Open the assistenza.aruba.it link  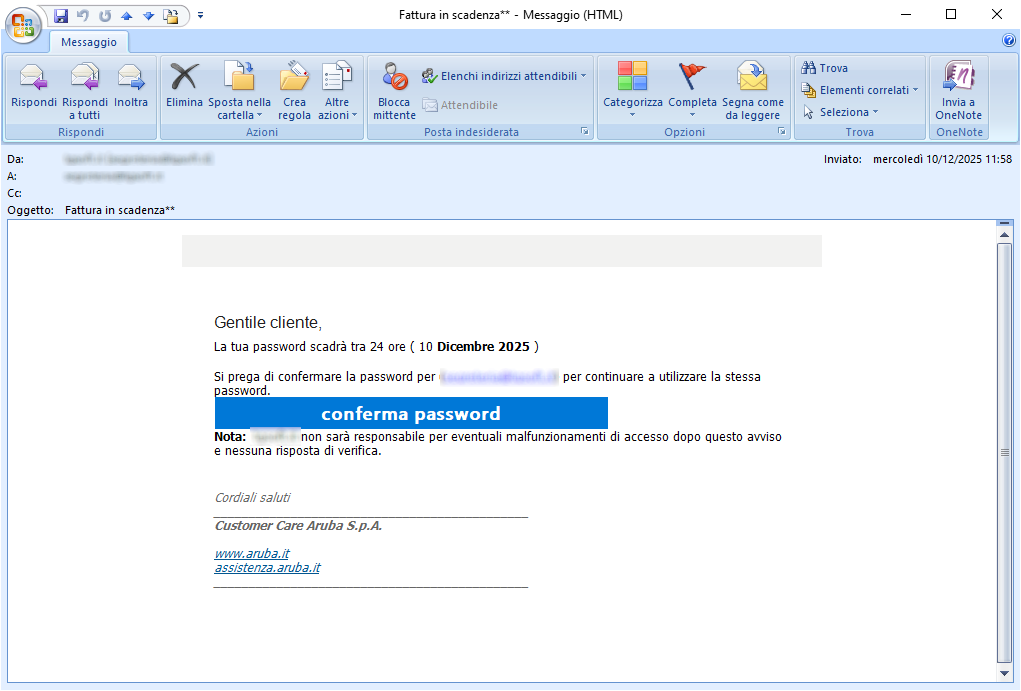[267, 568]
